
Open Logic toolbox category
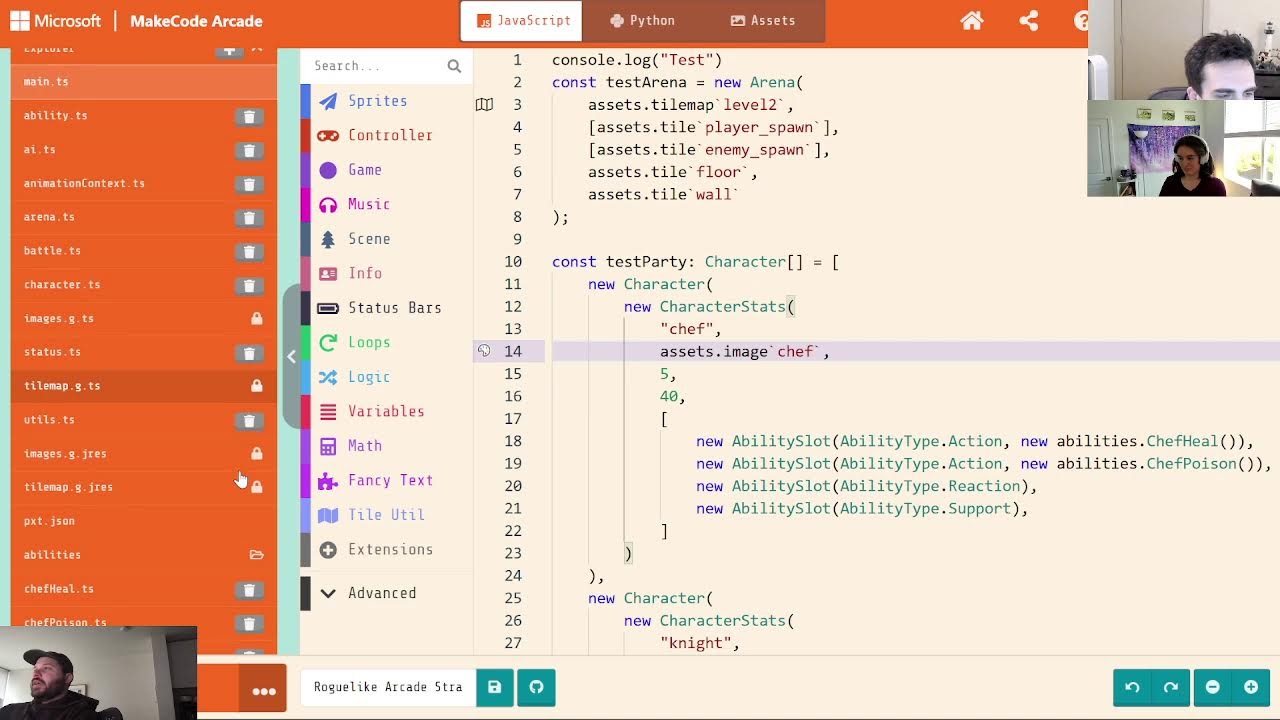[386, 377]
